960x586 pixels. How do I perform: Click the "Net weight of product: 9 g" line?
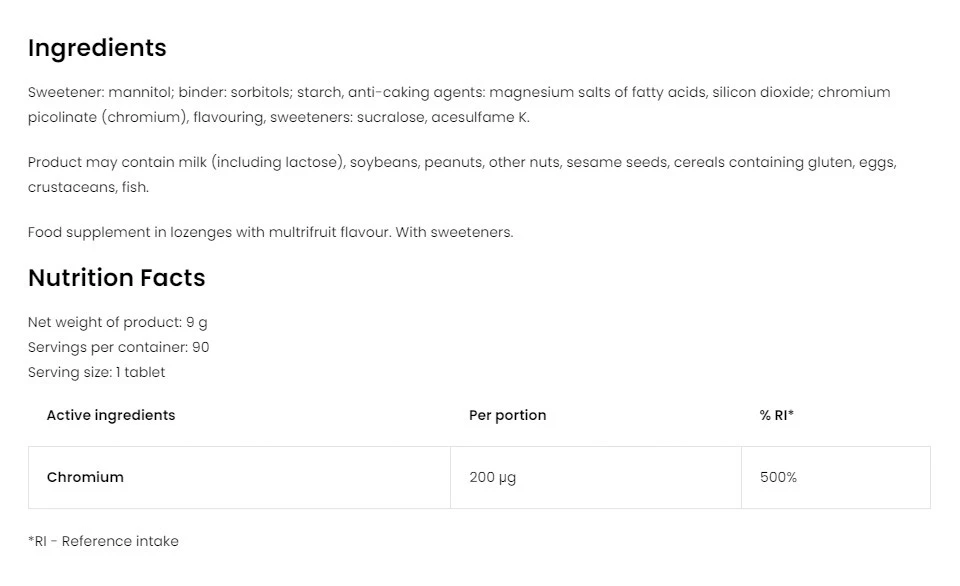118,322
